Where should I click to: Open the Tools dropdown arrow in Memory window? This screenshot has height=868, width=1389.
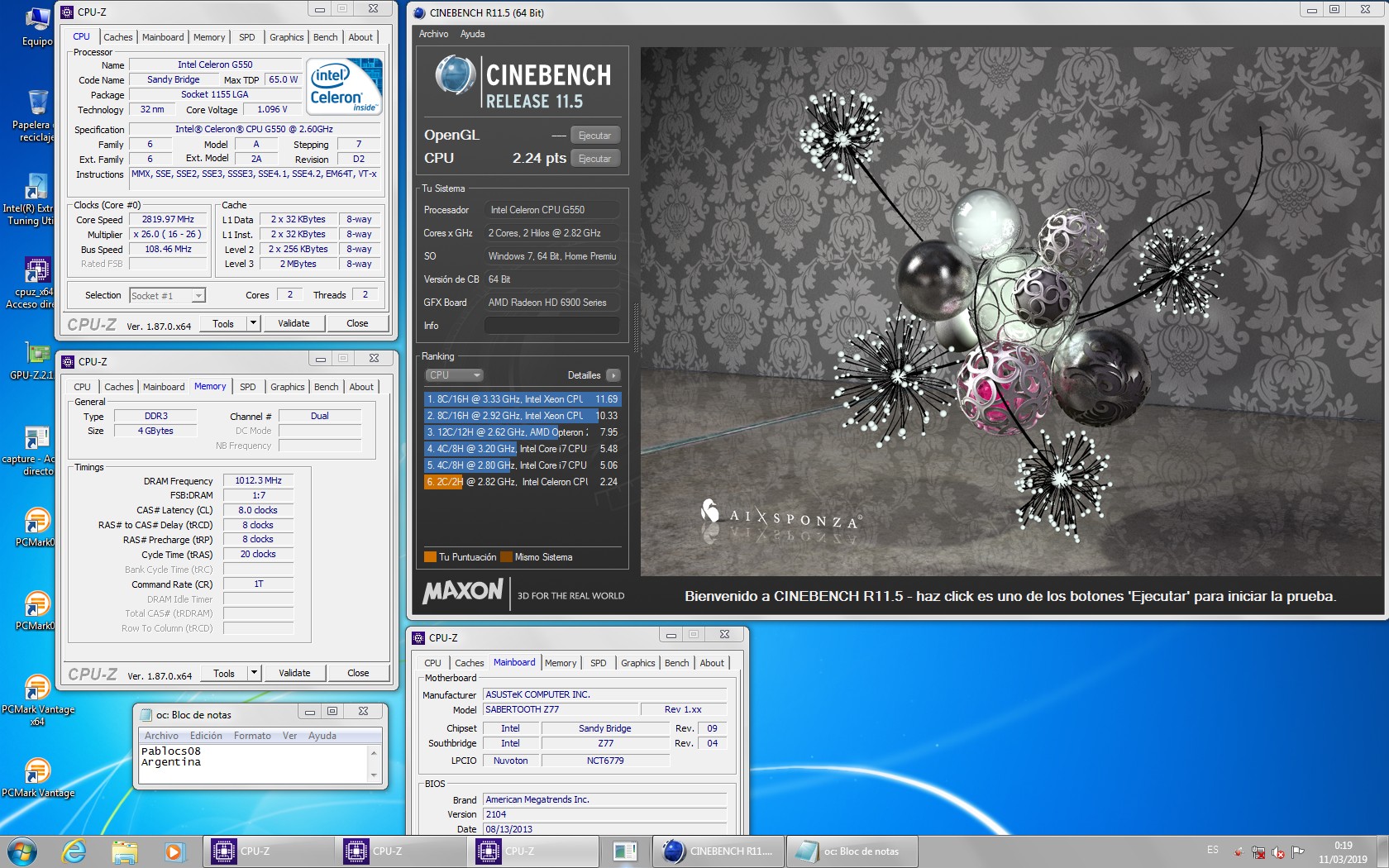(255, 673)
